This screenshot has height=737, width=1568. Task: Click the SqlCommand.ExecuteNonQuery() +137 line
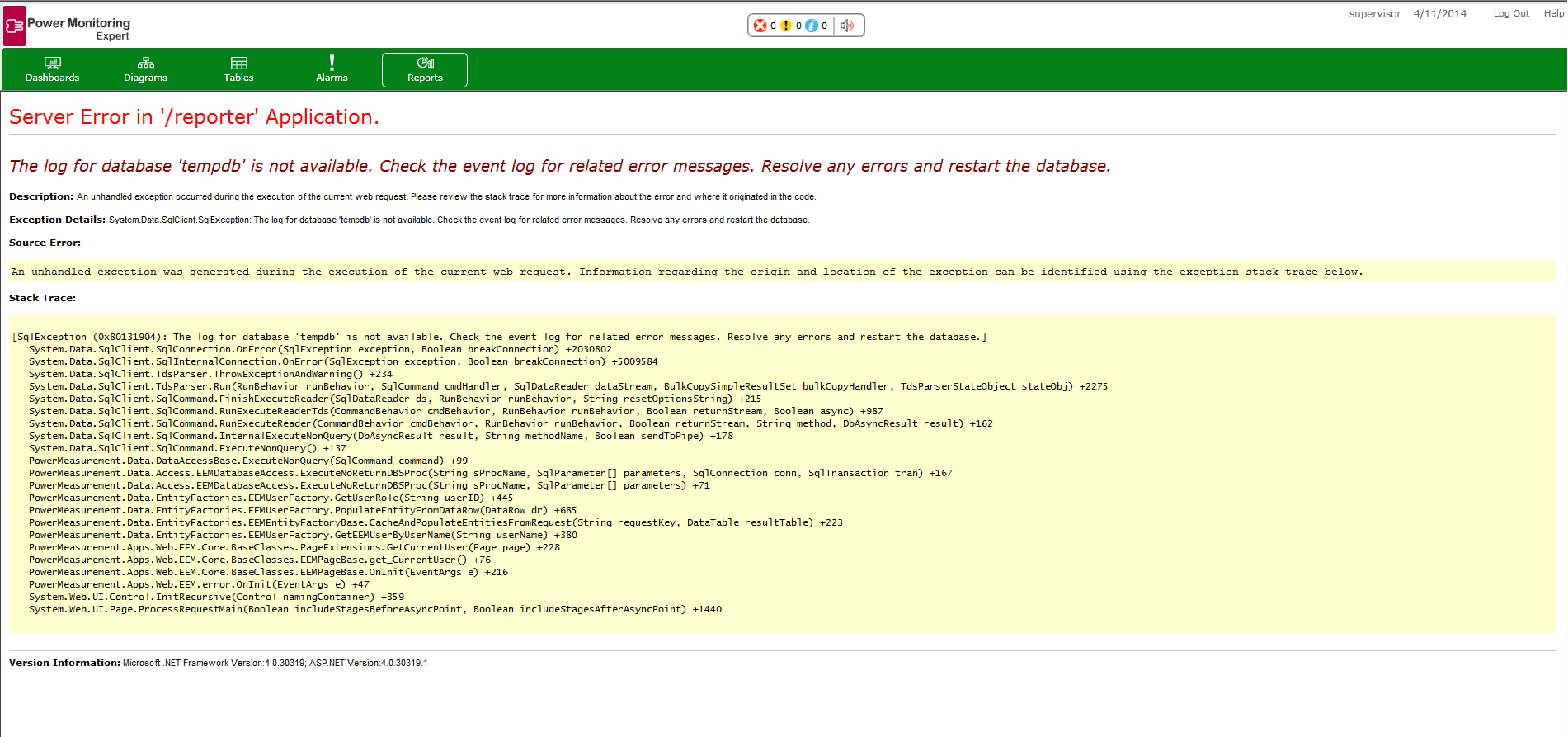tap(187, 448)
